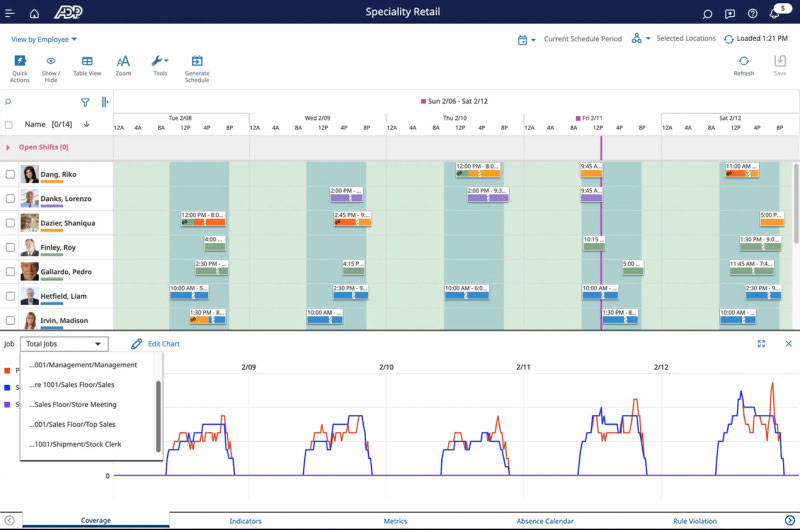Check the box for Dazier, Shaniqua
Image resolution: width=800 pixels, height=530 pixels.
tap(10, 223)
